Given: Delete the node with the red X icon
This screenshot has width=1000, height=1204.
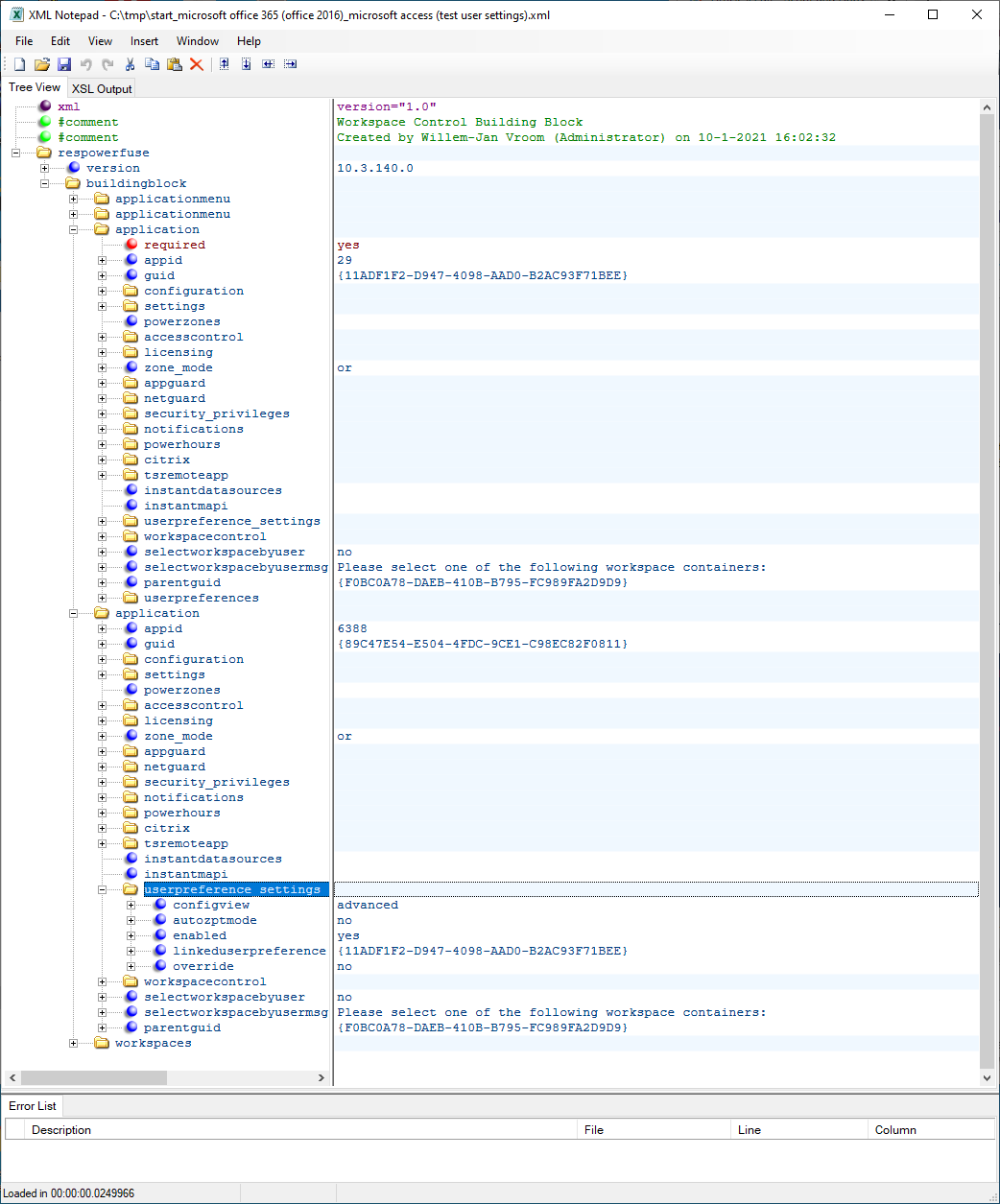Looking at the screenshot, I should 197,64.
